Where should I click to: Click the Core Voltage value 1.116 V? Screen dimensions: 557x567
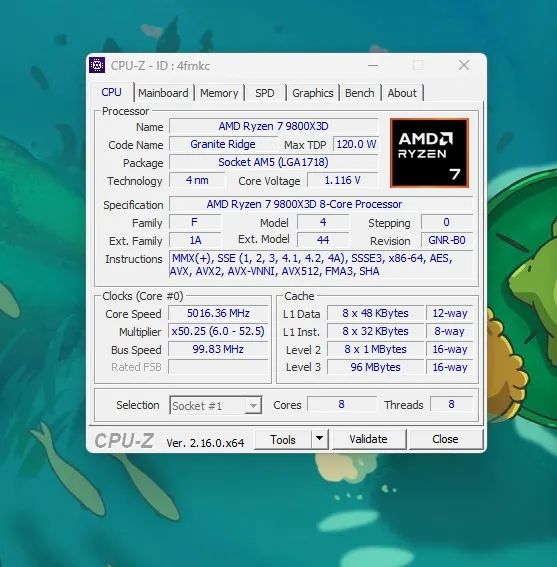(343, 180)
